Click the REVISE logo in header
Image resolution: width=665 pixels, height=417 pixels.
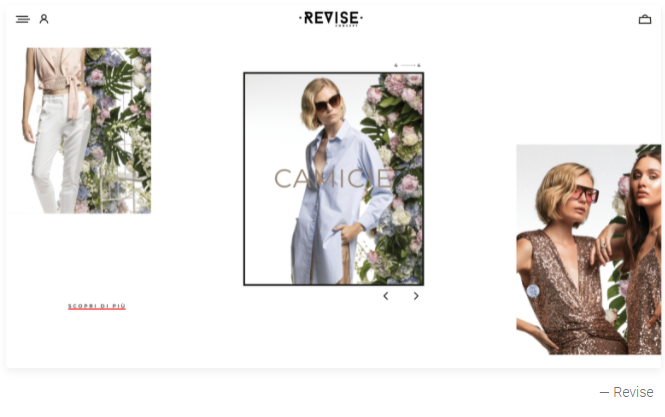click(x=331, y=19)
